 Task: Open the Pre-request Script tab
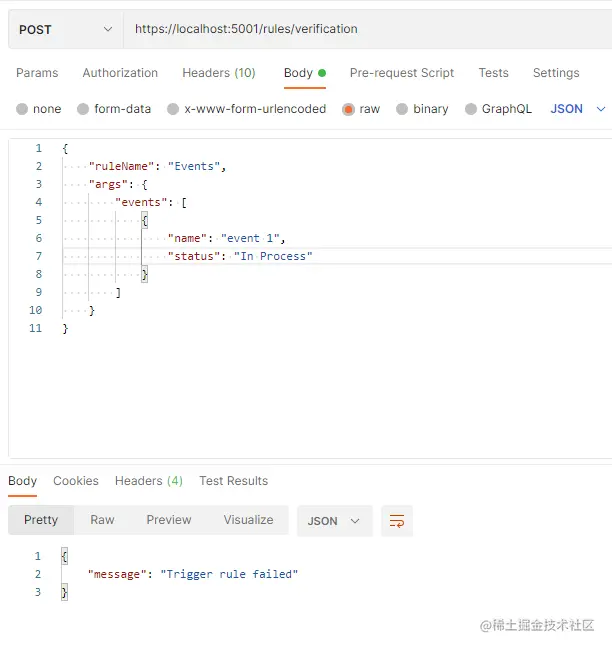[x=402, y=73]
